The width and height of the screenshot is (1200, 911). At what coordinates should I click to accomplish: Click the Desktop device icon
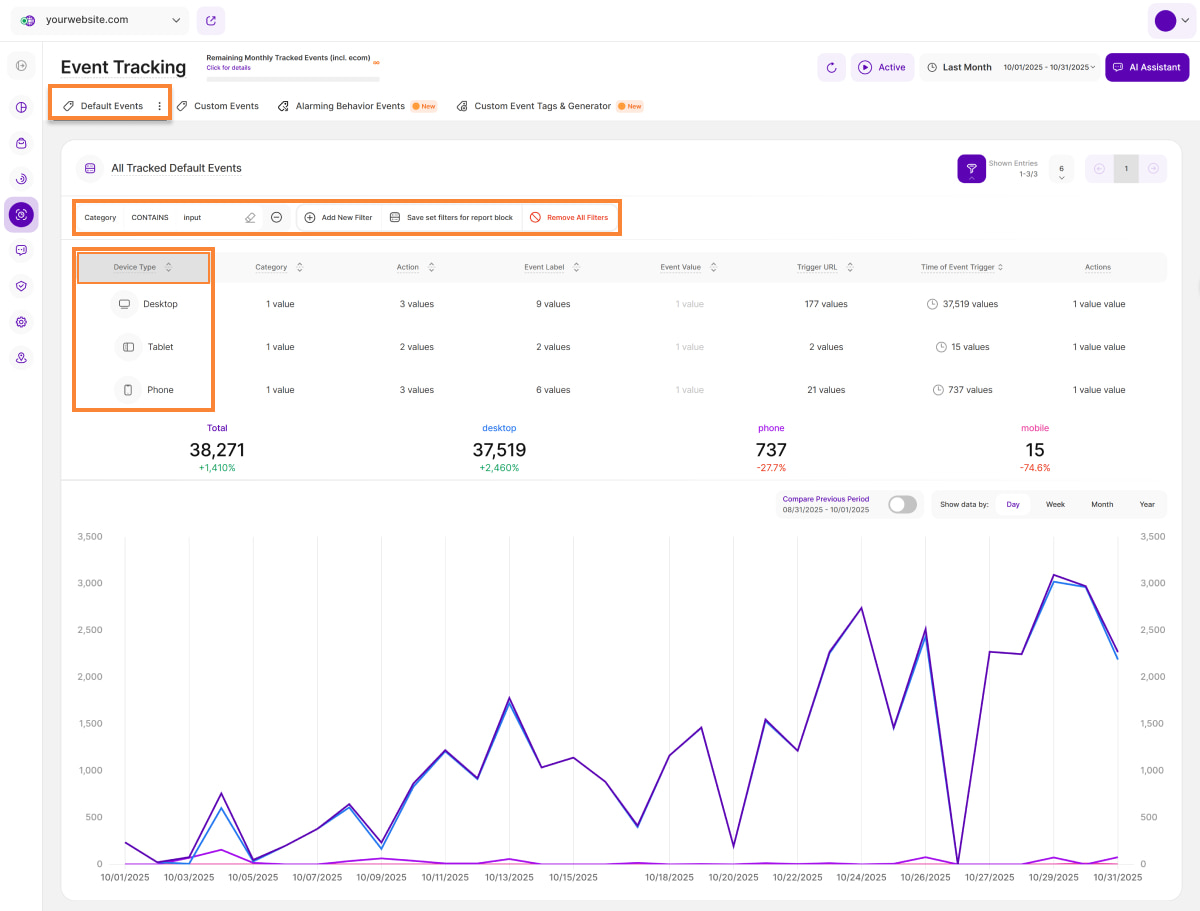125,304
